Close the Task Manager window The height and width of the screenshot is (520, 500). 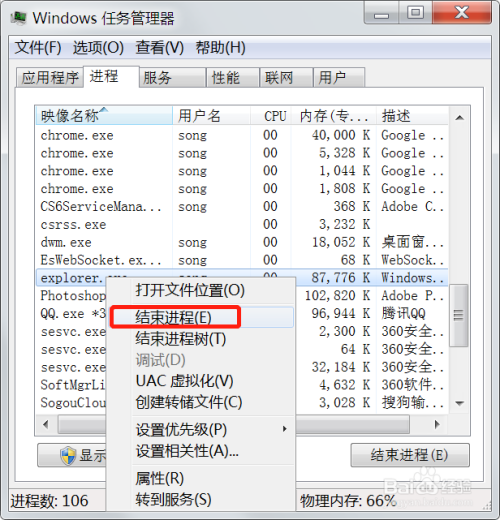[462, 13]
